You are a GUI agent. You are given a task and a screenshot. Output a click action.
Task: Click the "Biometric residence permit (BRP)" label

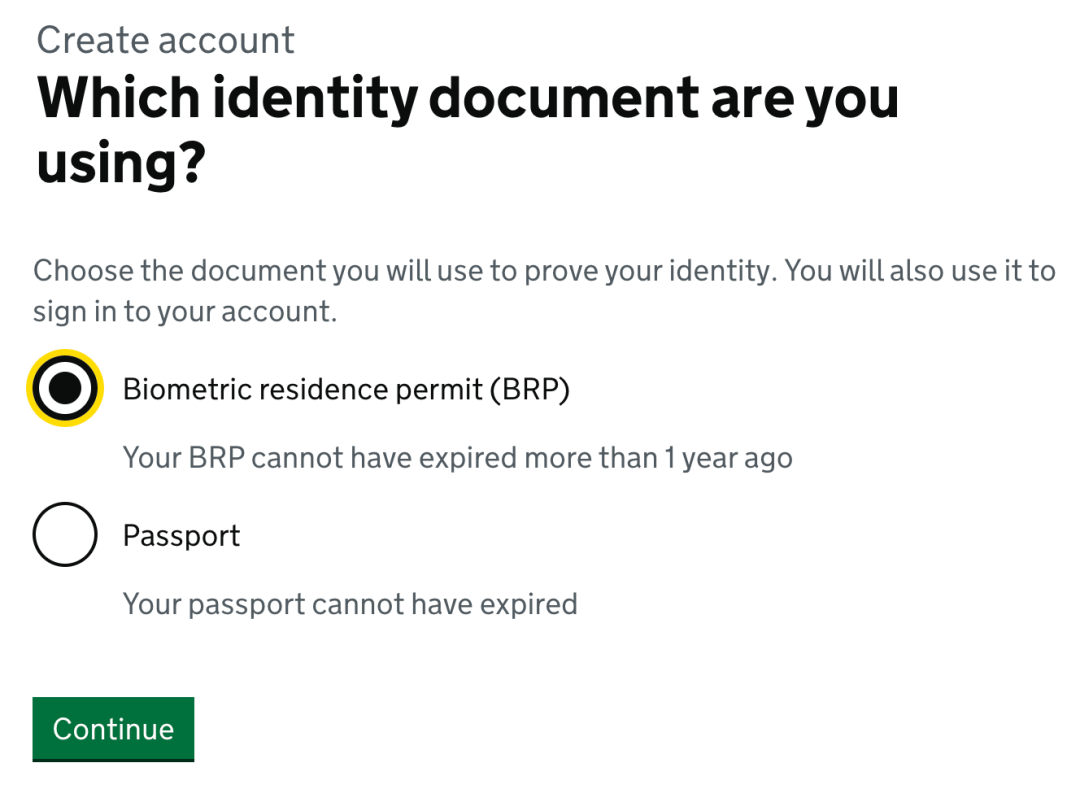pos(345,388)
